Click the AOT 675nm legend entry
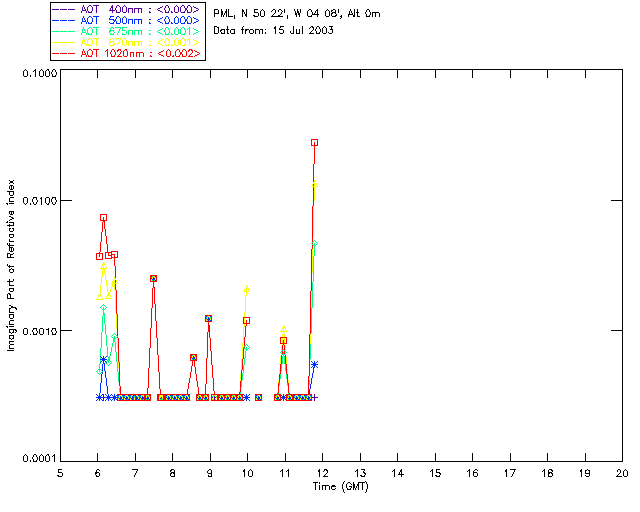This screenshot has height=512, width=640. click(127, 31)
